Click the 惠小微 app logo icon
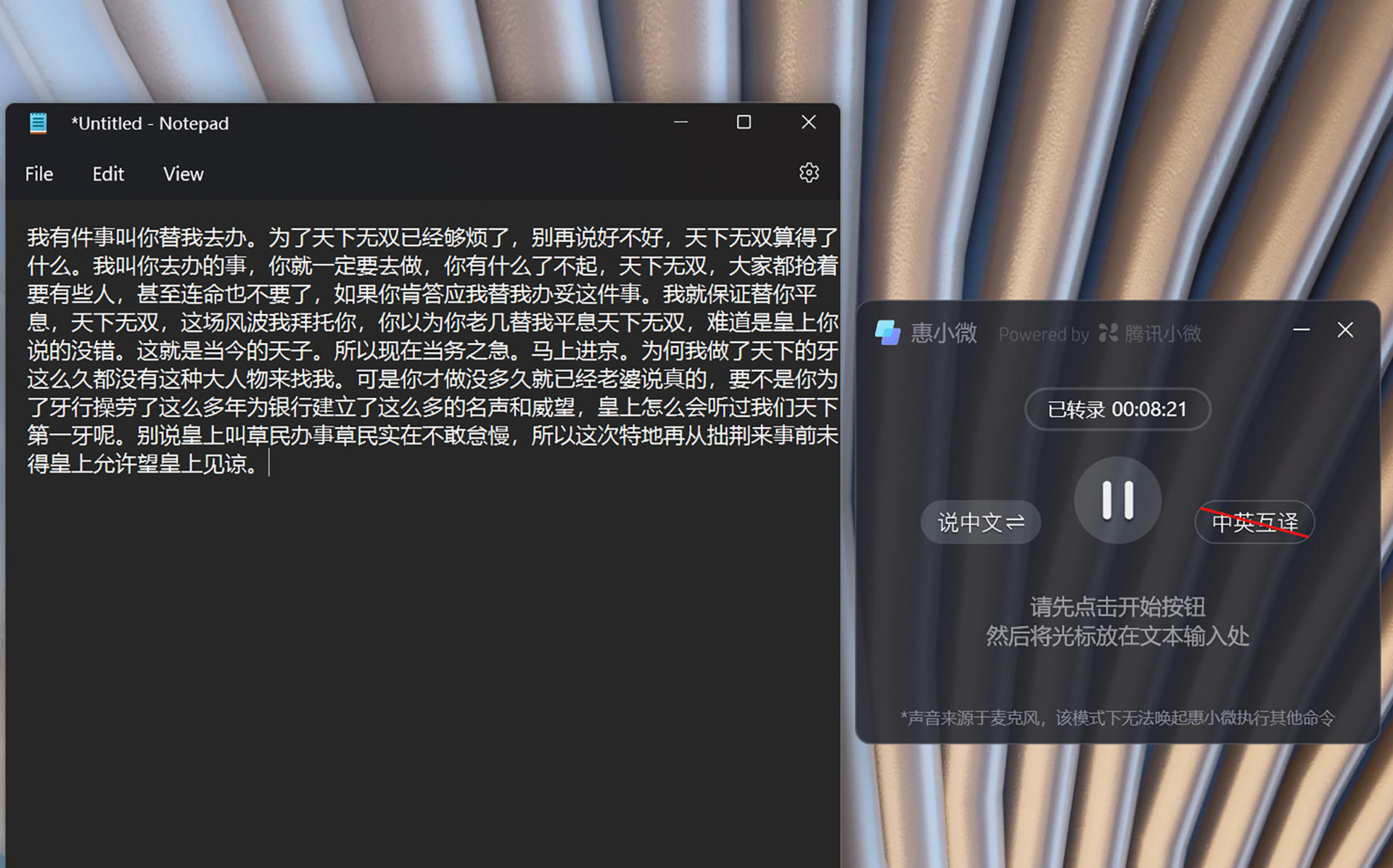 pos(889,332)
